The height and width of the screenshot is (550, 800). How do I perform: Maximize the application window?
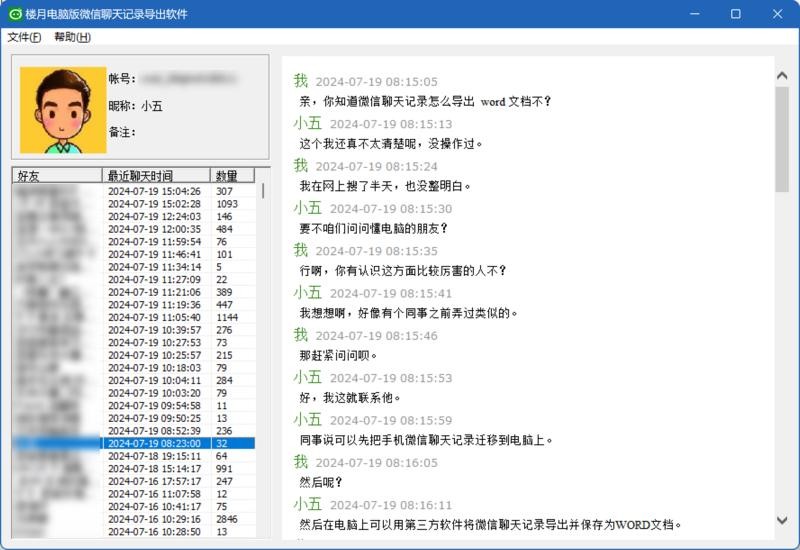[736, 14]
